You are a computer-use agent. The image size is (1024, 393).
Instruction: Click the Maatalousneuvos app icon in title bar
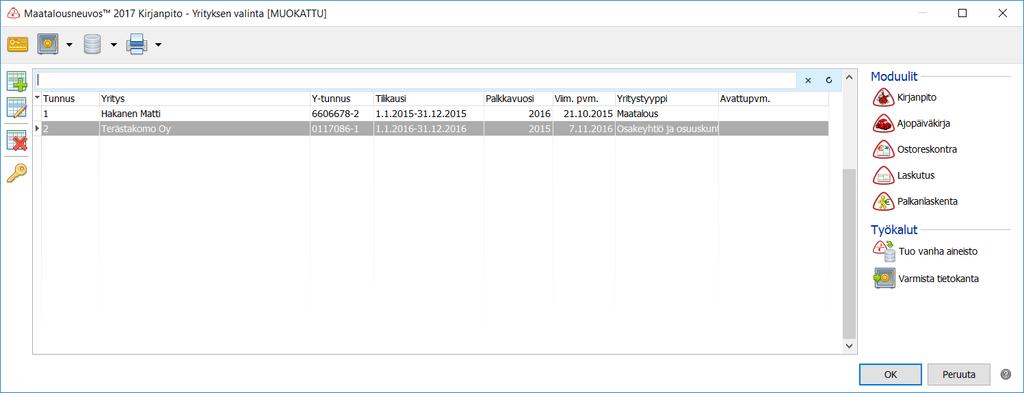tap(13, 13)
